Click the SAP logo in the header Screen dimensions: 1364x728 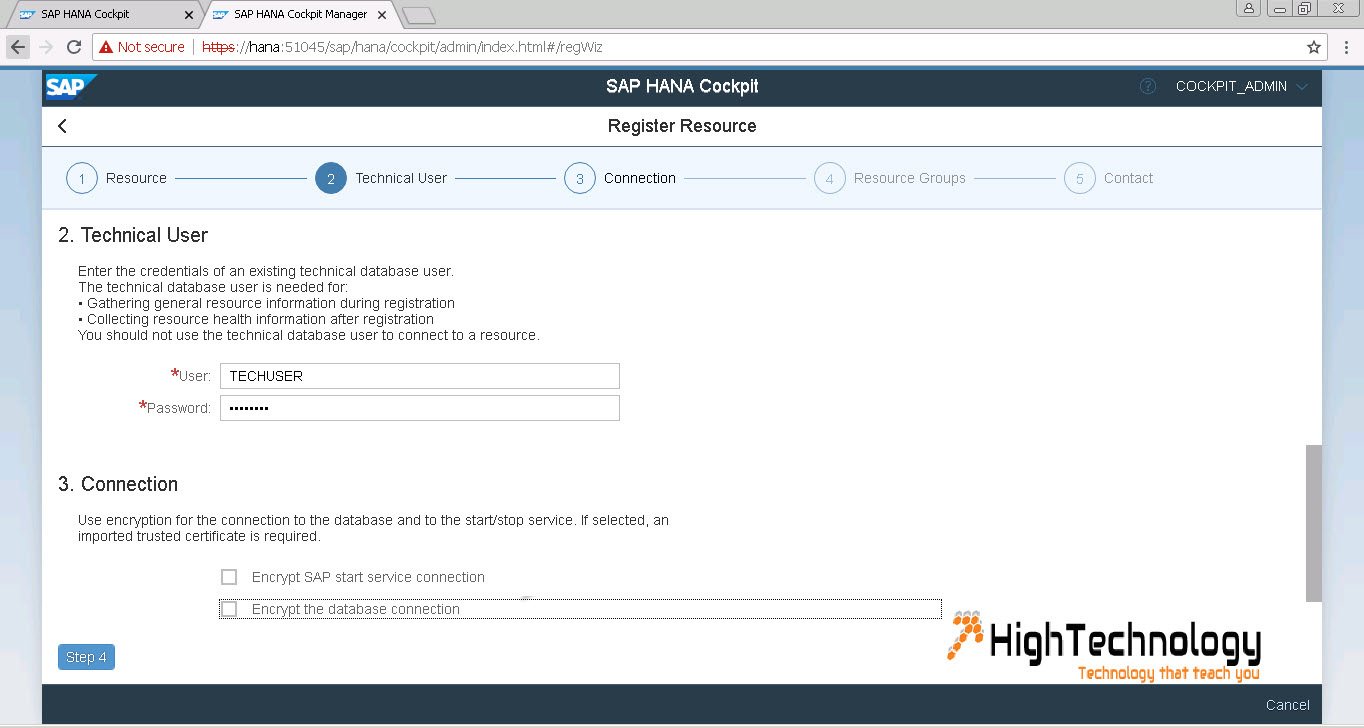click(71, 87)
